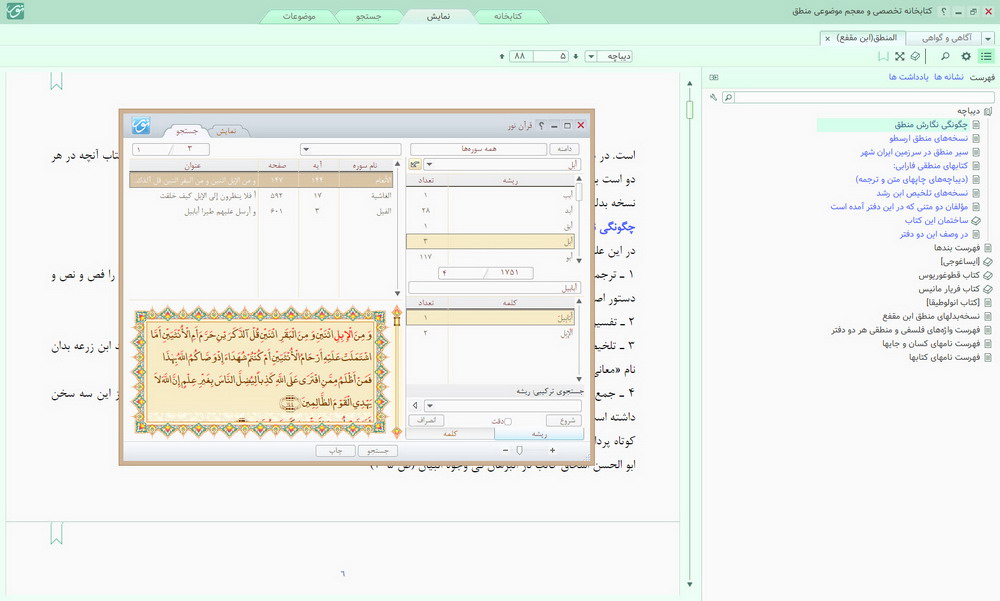The image size is (1000, 601).
Task: Zoom in with the plus icon in Quran dialog
Action: pos(552,450)
